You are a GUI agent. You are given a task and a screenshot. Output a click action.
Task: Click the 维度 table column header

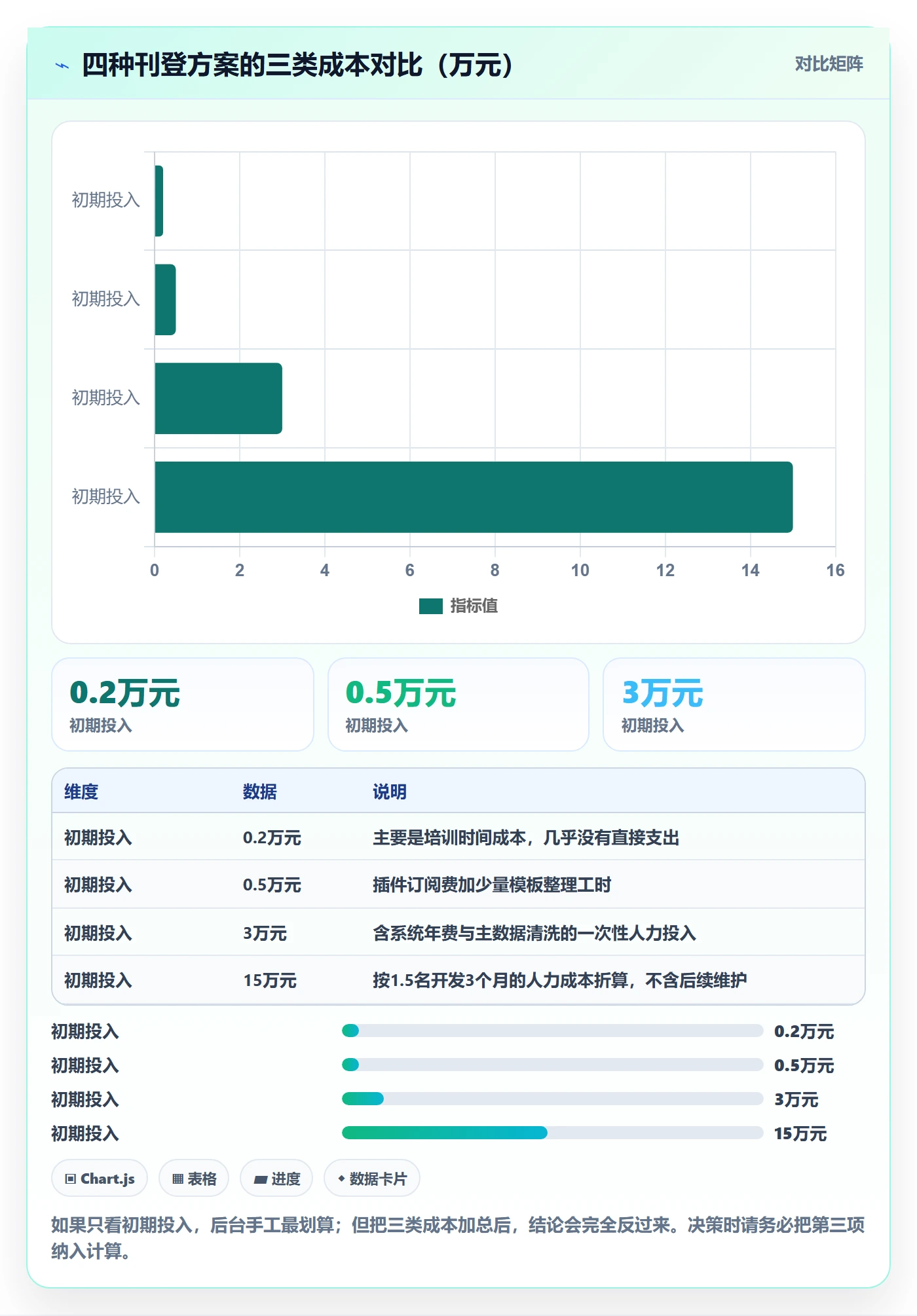(81, 792)
